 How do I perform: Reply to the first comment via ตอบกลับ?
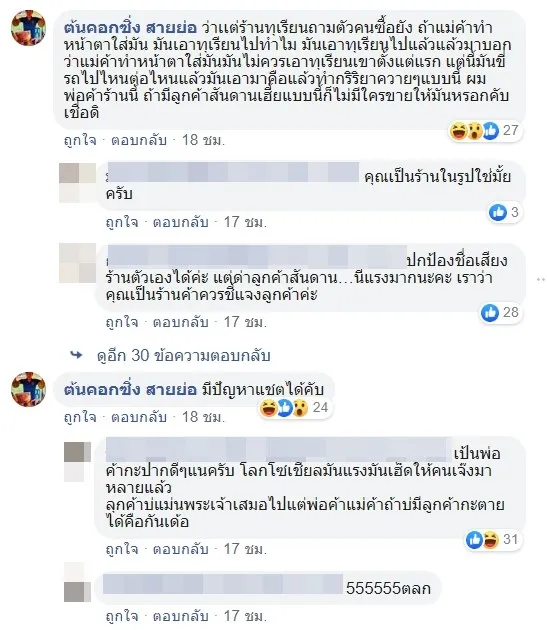click(x=139, y=140)
